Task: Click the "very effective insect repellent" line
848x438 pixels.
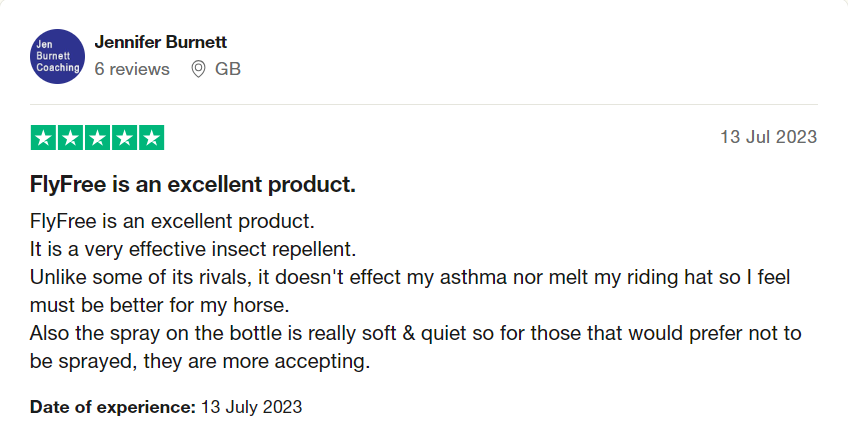Action: point(194,247)
